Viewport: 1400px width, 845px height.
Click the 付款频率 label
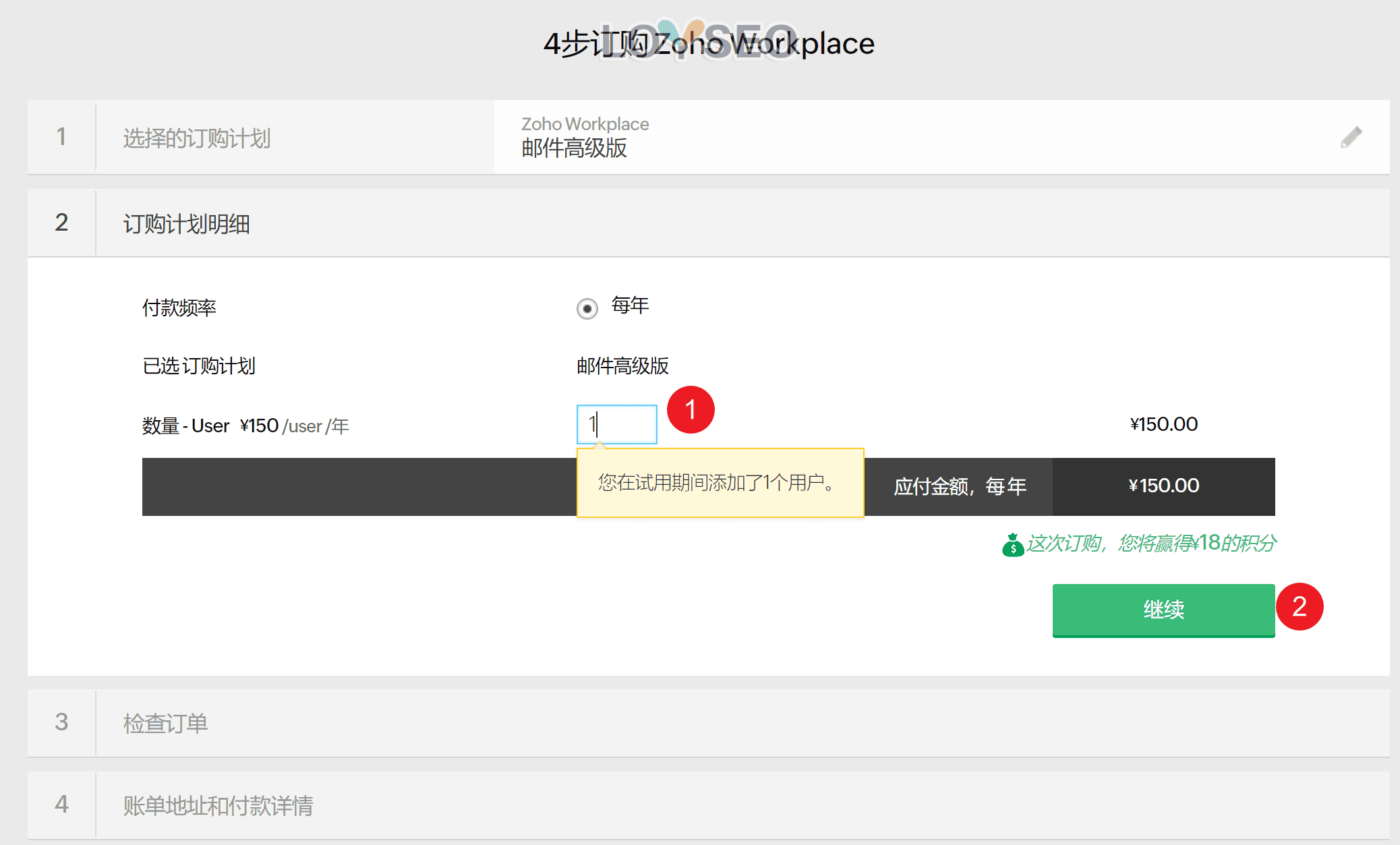click(179, 308)
